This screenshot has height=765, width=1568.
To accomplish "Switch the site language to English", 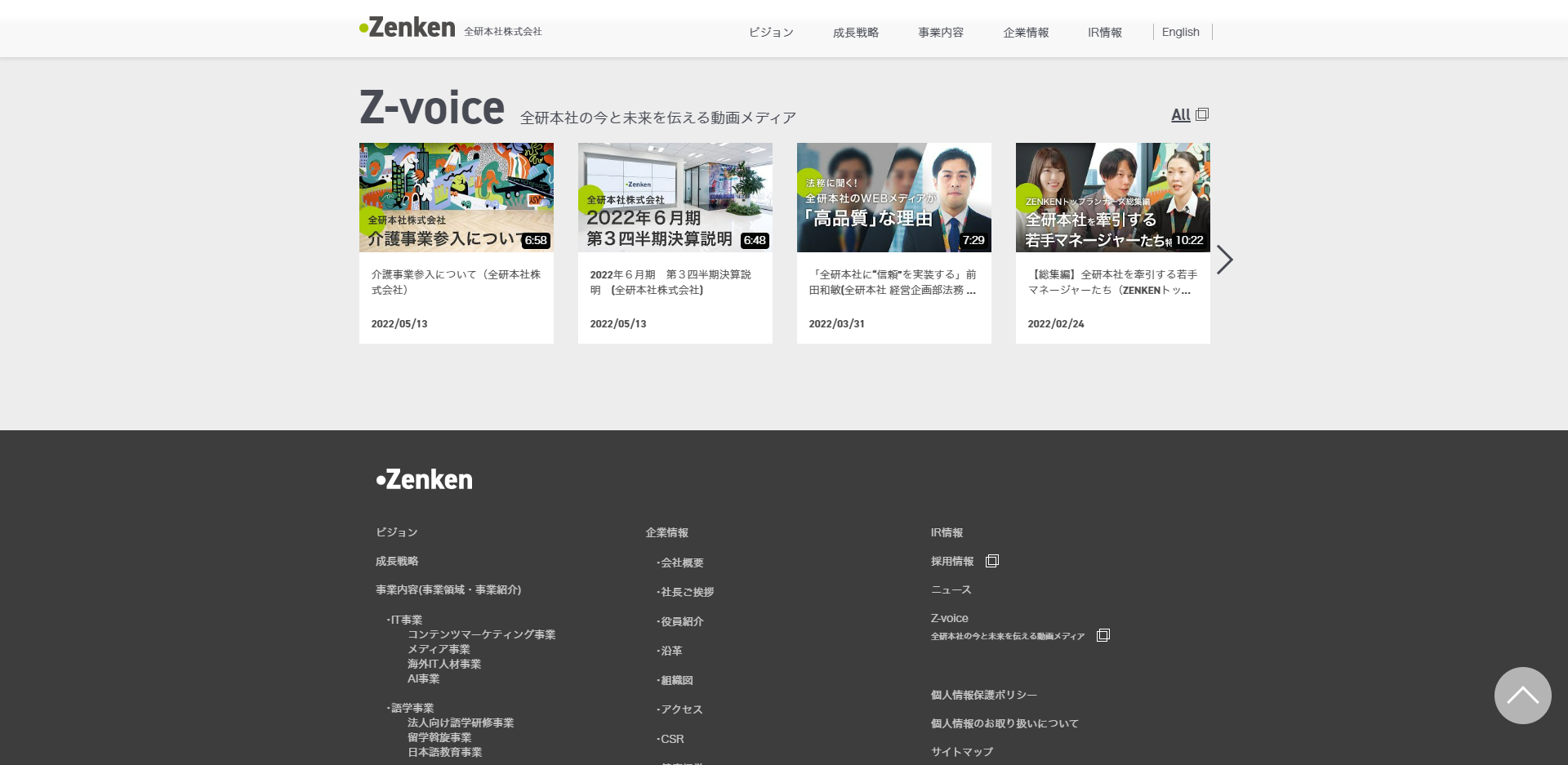I will click(x=1180, y=32).
